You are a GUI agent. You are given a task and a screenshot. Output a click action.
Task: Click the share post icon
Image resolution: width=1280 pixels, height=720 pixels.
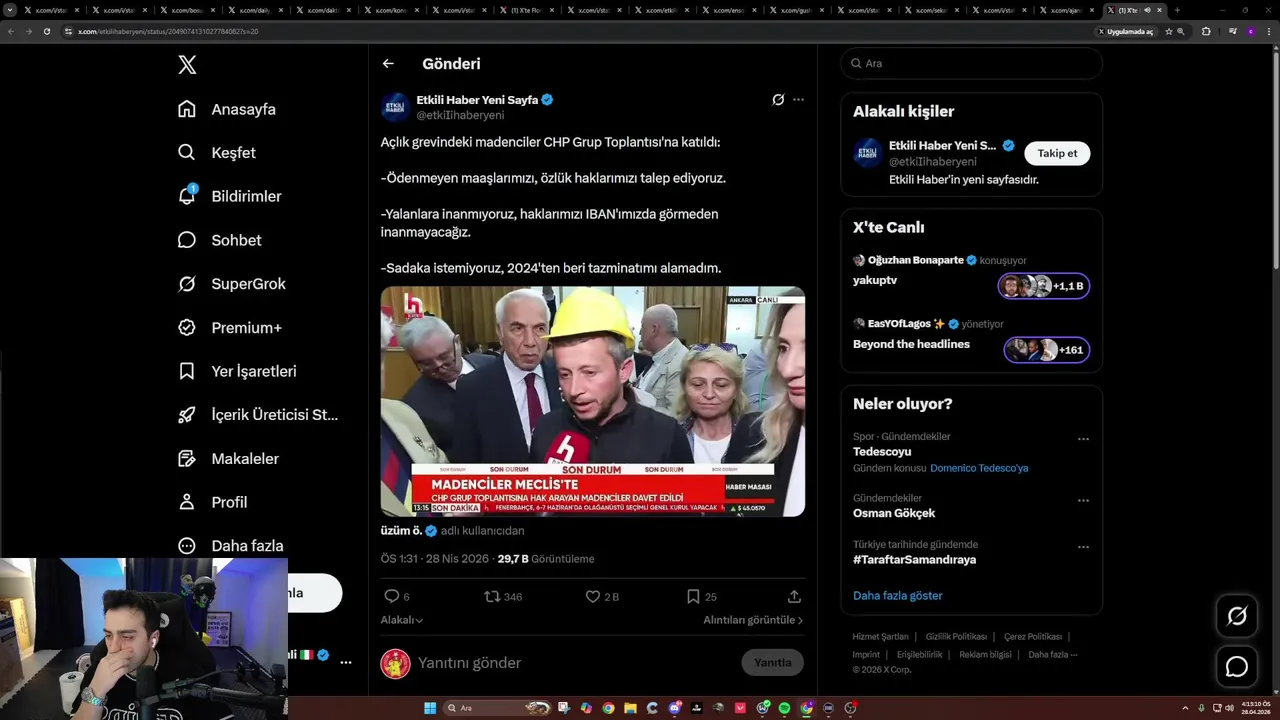pyautogui.click(x=794, y=596)
